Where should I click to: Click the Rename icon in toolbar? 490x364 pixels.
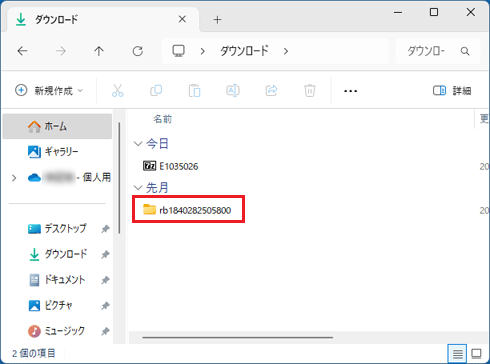click(233, 90)
